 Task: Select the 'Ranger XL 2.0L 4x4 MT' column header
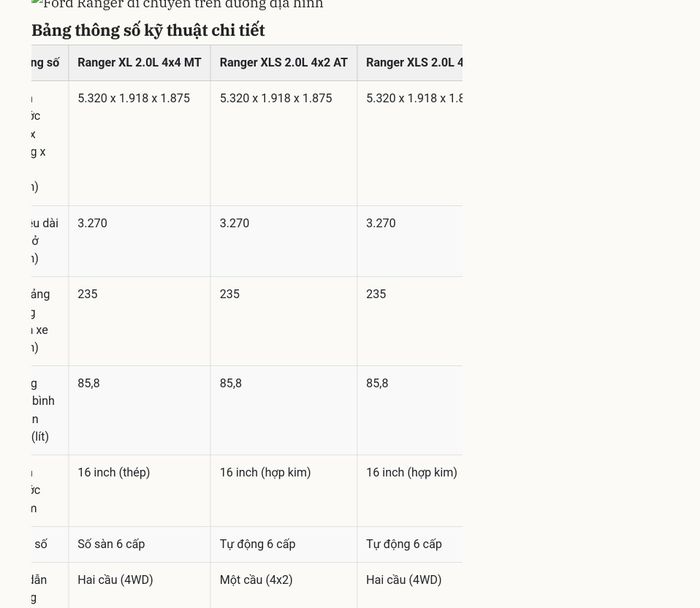click(x=139, y=62)
